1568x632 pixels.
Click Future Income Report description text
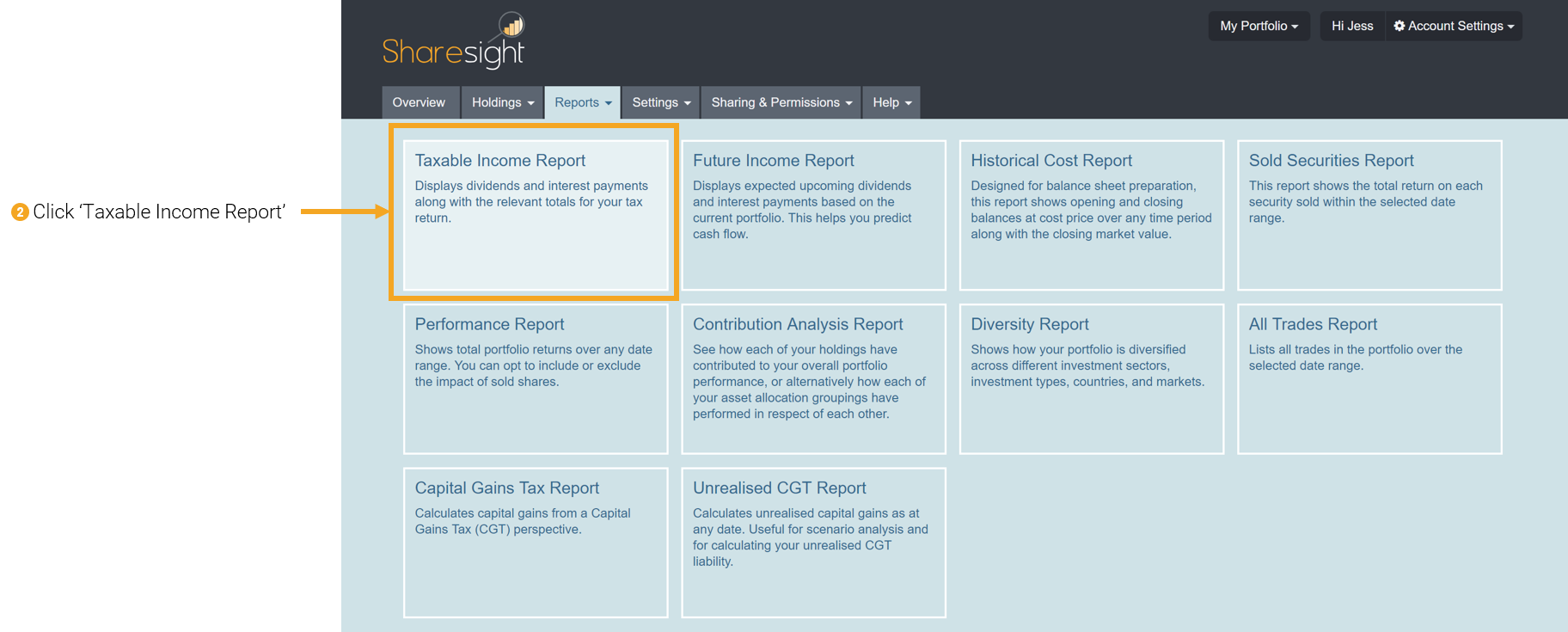coord(802,210)
